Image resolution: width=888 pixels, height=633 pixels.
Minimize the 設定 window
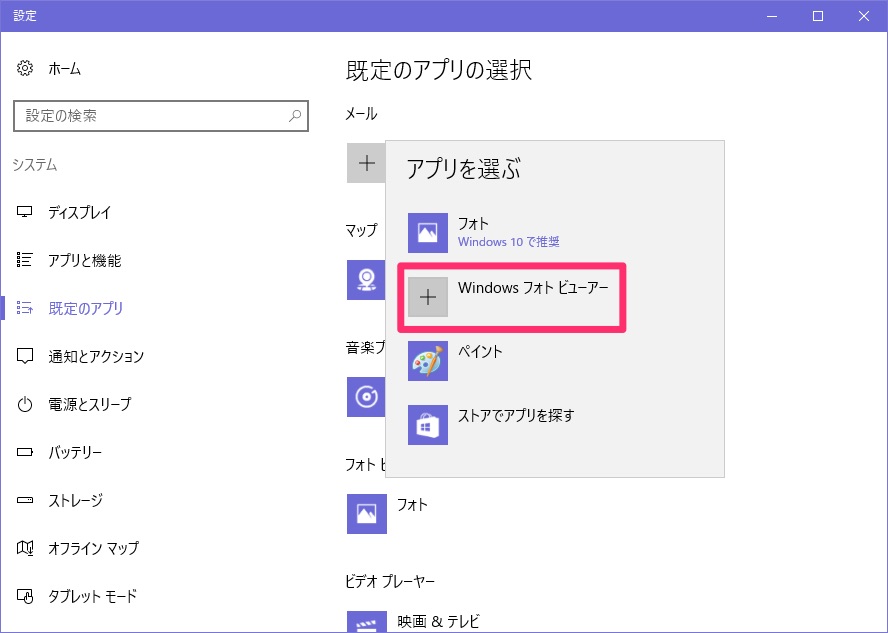[x=772, y=16]
